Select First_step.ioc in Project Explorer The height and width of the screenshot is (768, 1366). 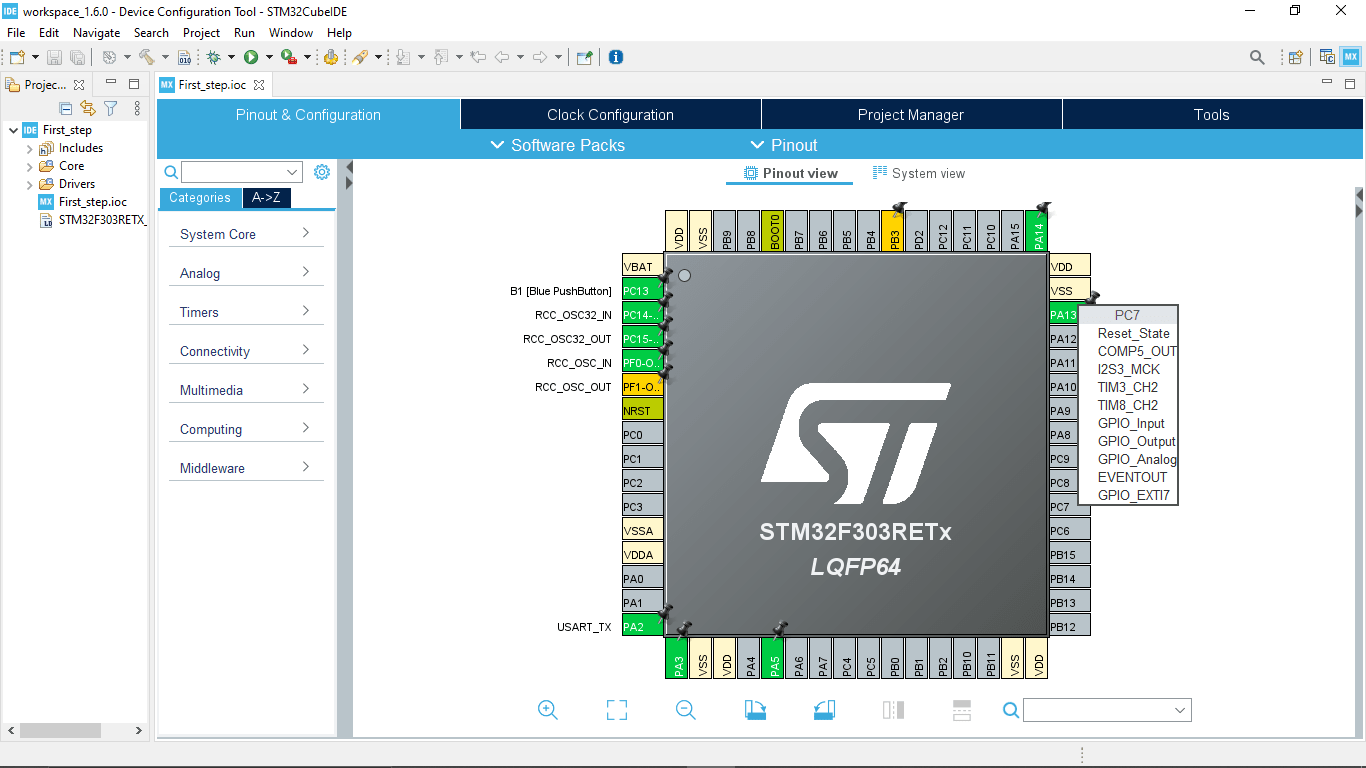pyautogui.click(x=92, y=202)
